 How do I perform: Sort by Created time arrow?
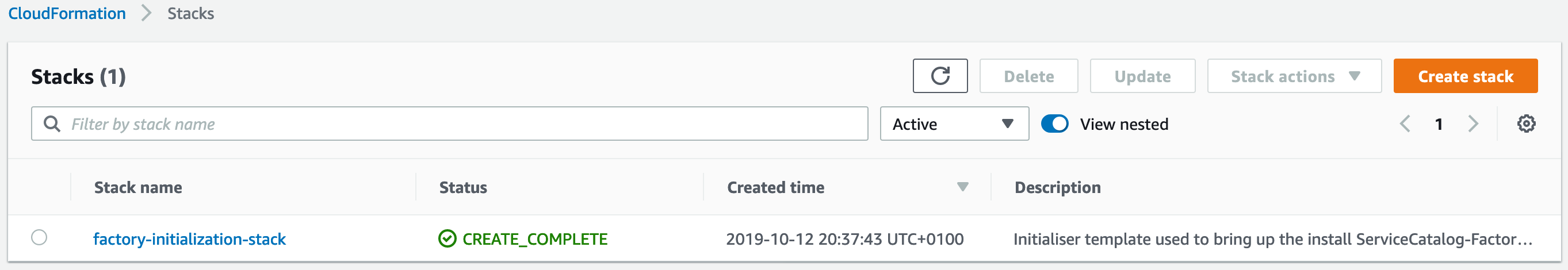coord(962,187)
